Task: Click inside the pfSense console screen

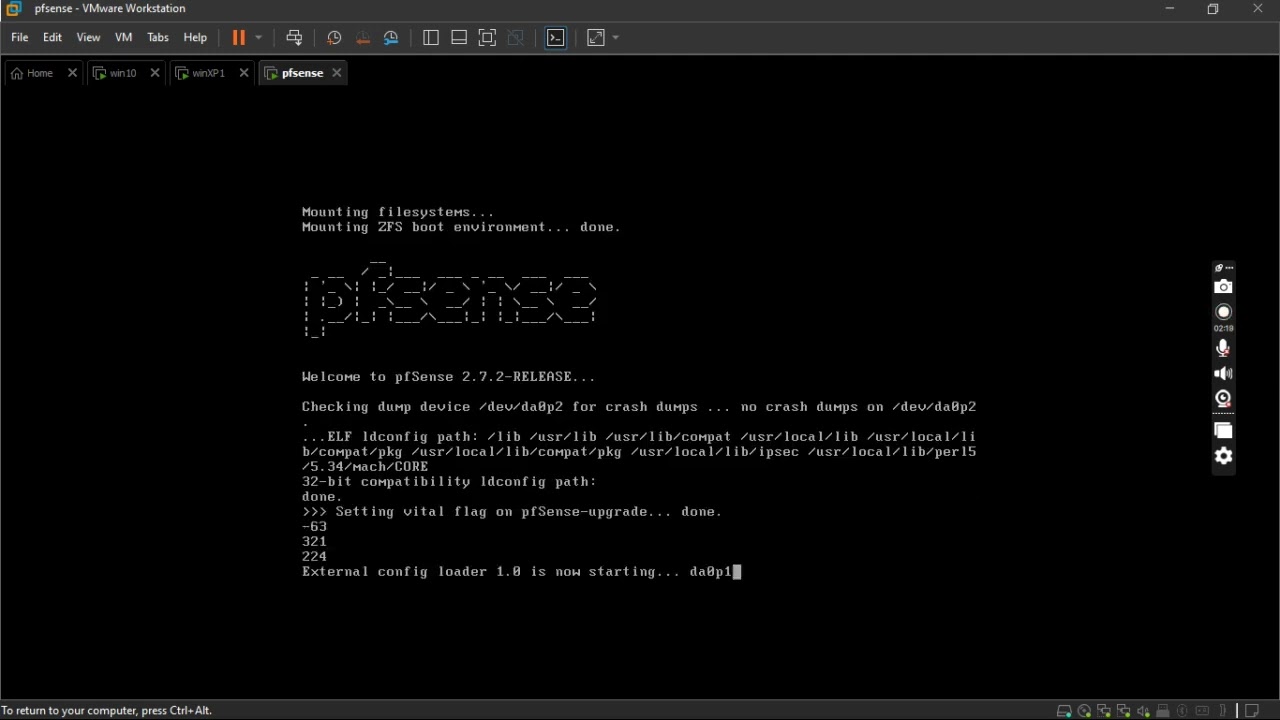Action: 640,392
